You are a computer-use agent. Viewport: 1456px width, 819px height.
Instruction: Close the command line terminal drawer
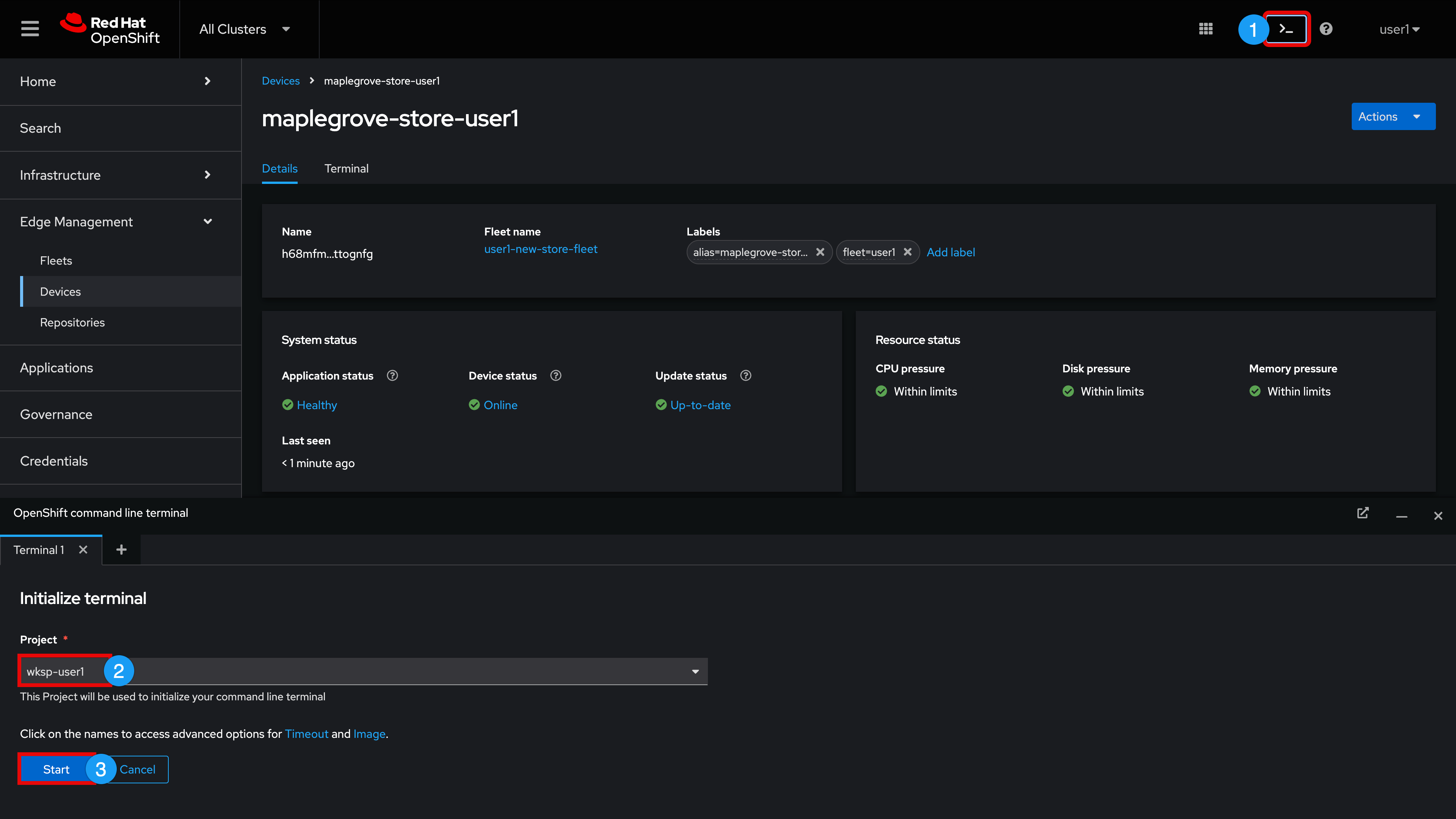click(x=1438, y=516)
